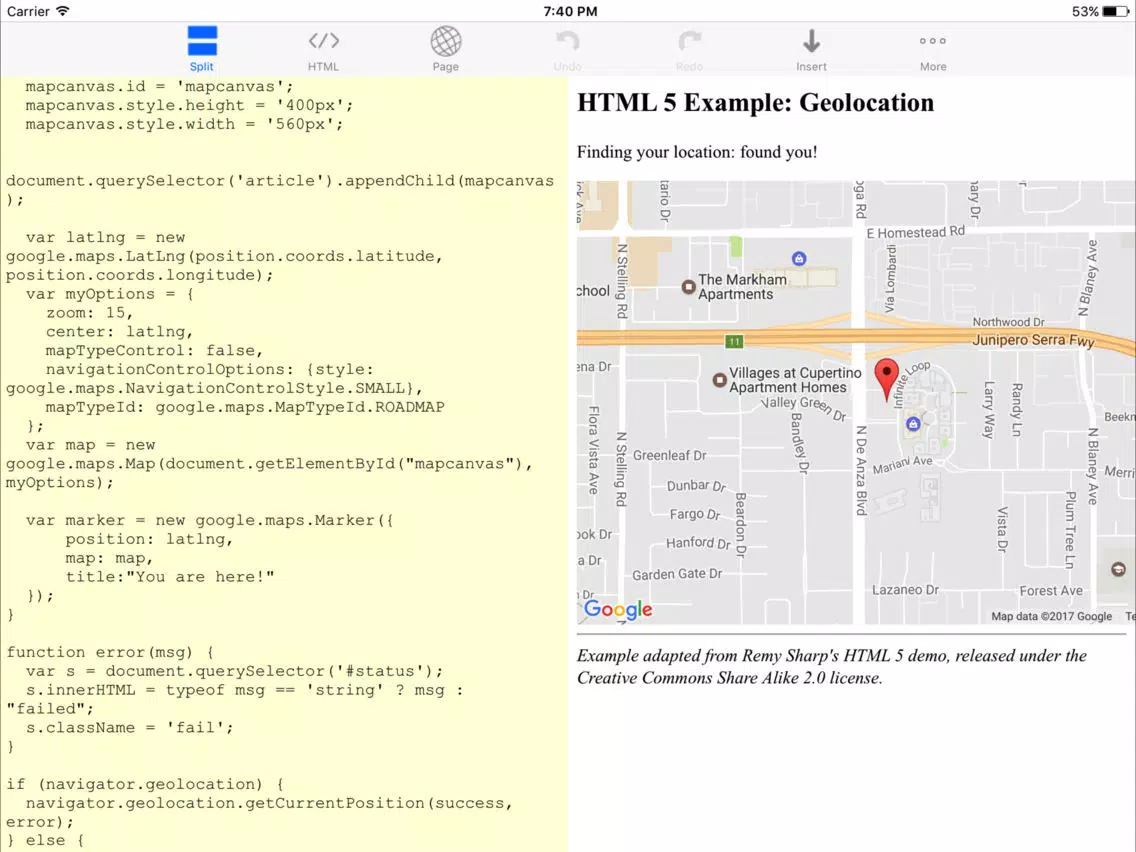Click the 'title:"You are here!"' line

(170, 577)
